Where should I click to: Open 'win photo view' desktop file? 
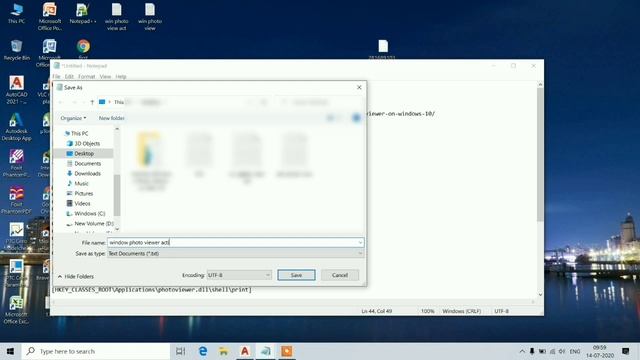point(150,16)
